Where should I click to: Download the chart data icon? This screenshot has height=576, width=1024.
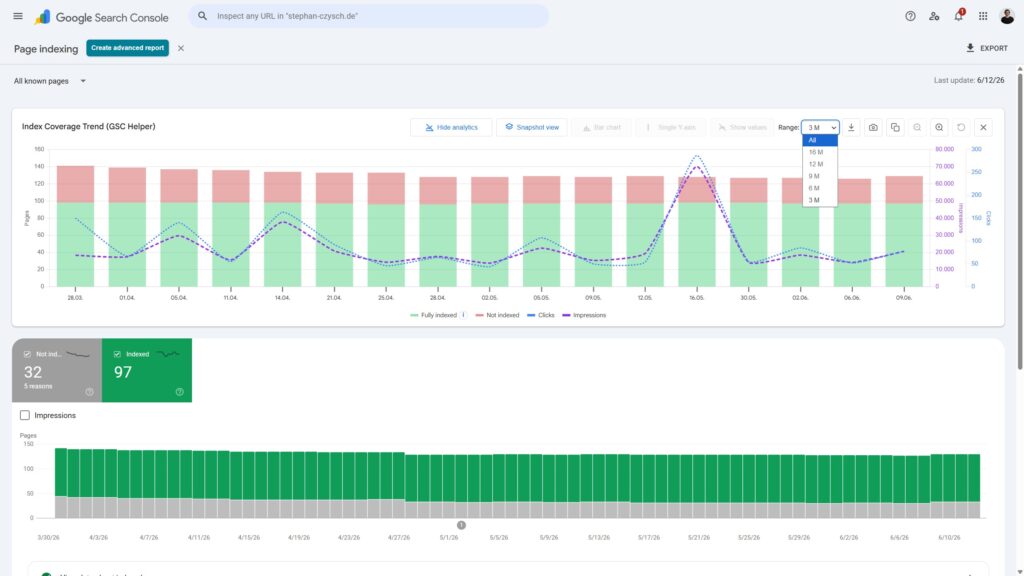pyautogui.click(x=851, y=127)
